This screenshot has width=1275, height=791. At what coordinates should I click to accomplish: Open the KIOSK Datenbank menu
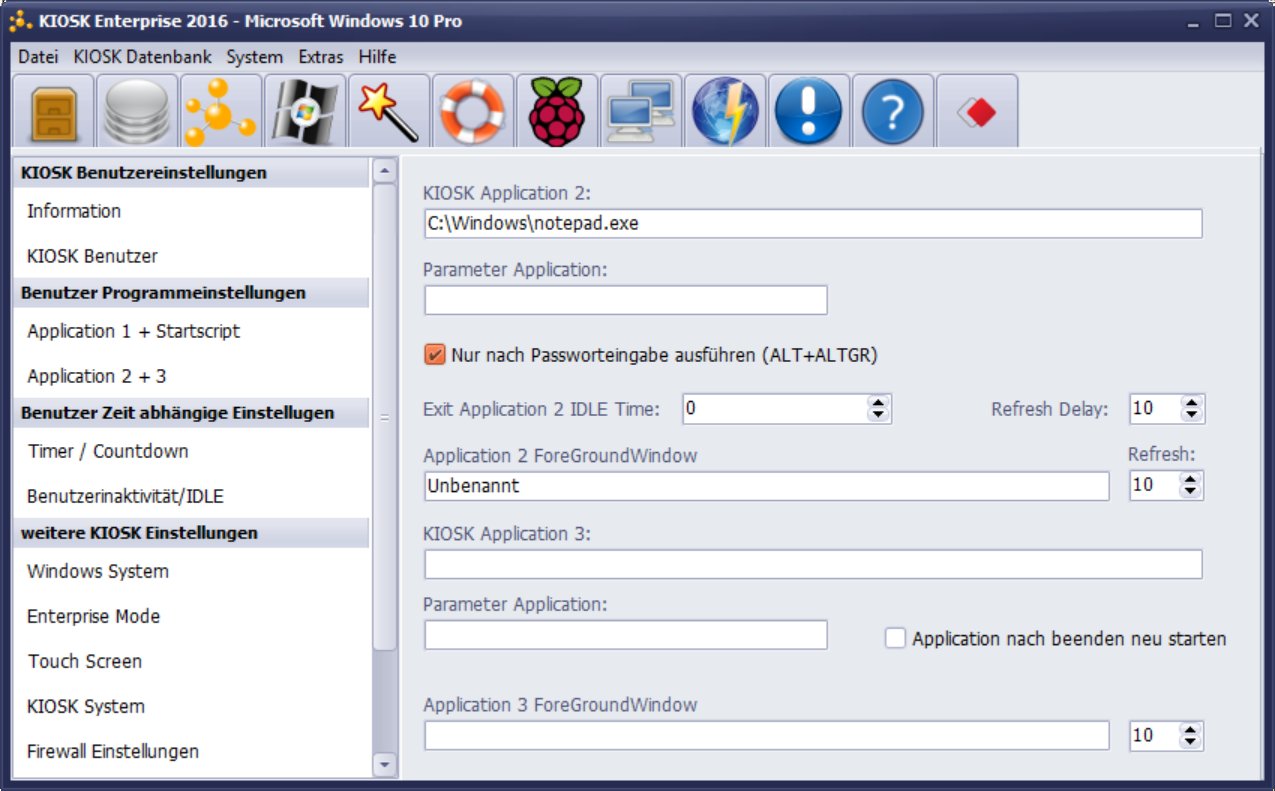pos(142,57)
